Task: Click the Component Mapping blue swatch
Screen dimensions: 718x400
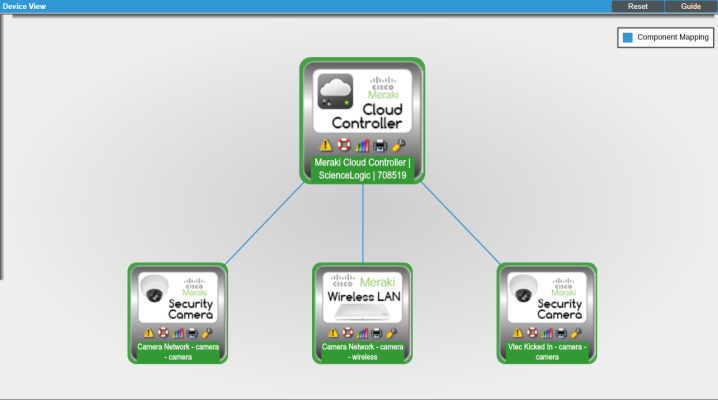Action: pos(628,38)
